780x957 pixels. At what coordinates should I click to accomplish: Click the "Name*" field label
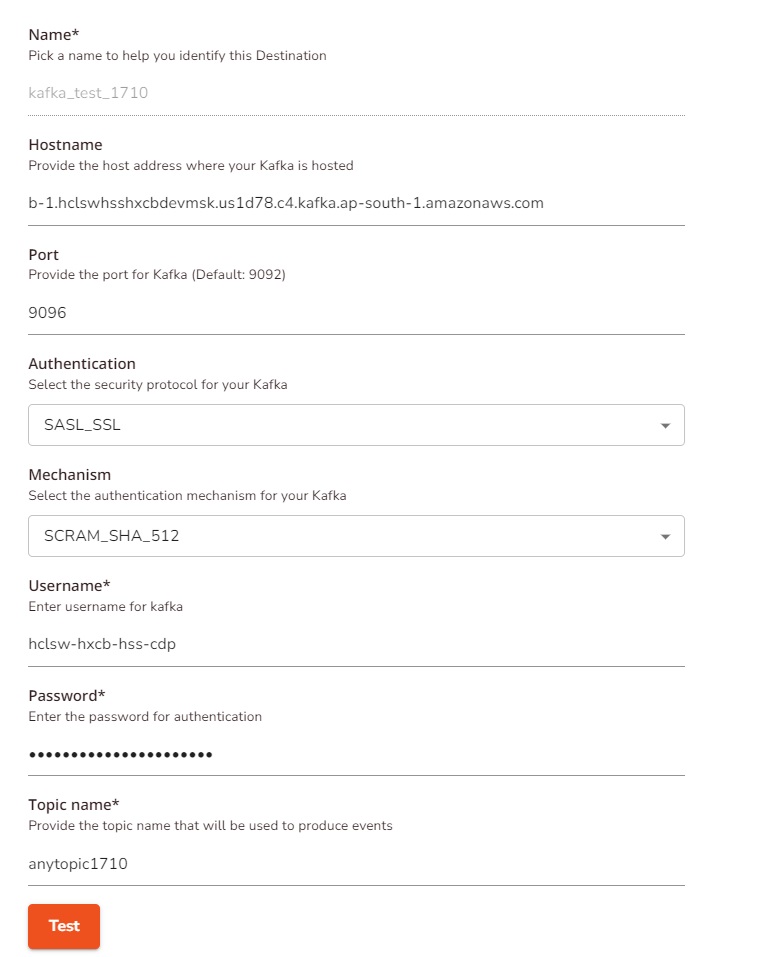click(x=54, y=35)
